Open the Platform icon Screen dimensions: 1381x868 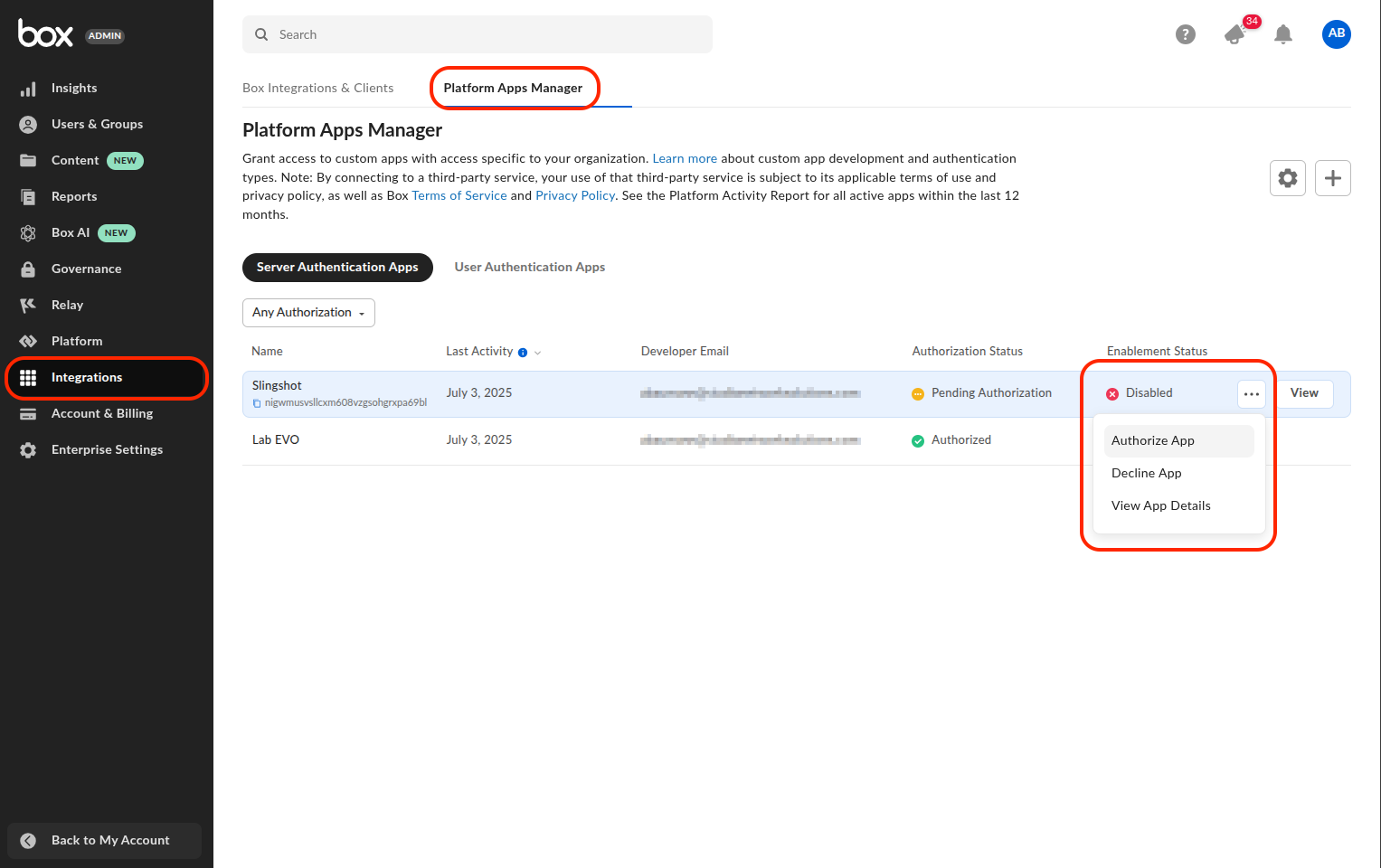point(28,342)
